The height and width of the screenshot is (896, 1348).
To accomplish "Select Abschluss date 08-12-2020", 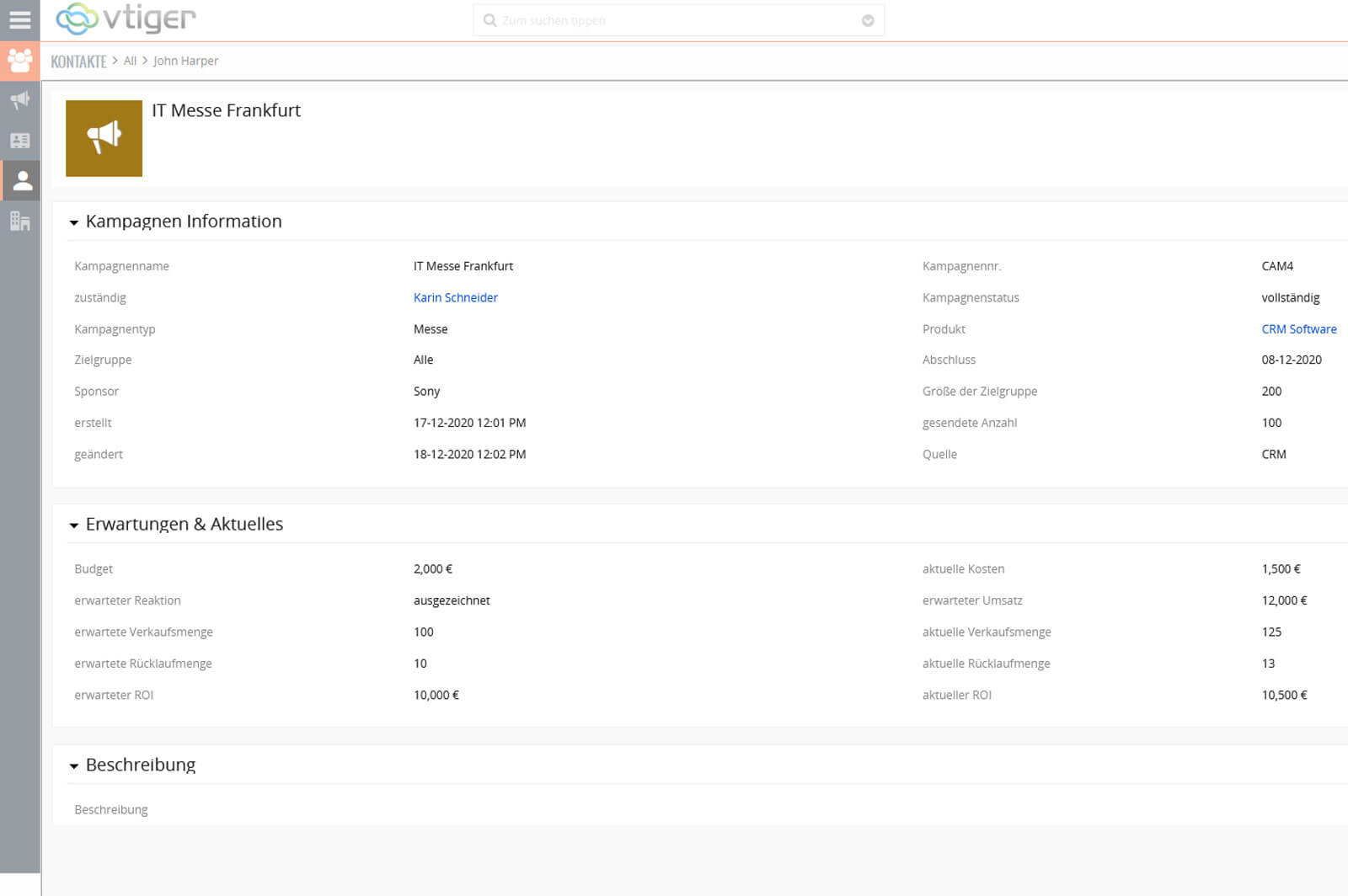I will 1291,360.
